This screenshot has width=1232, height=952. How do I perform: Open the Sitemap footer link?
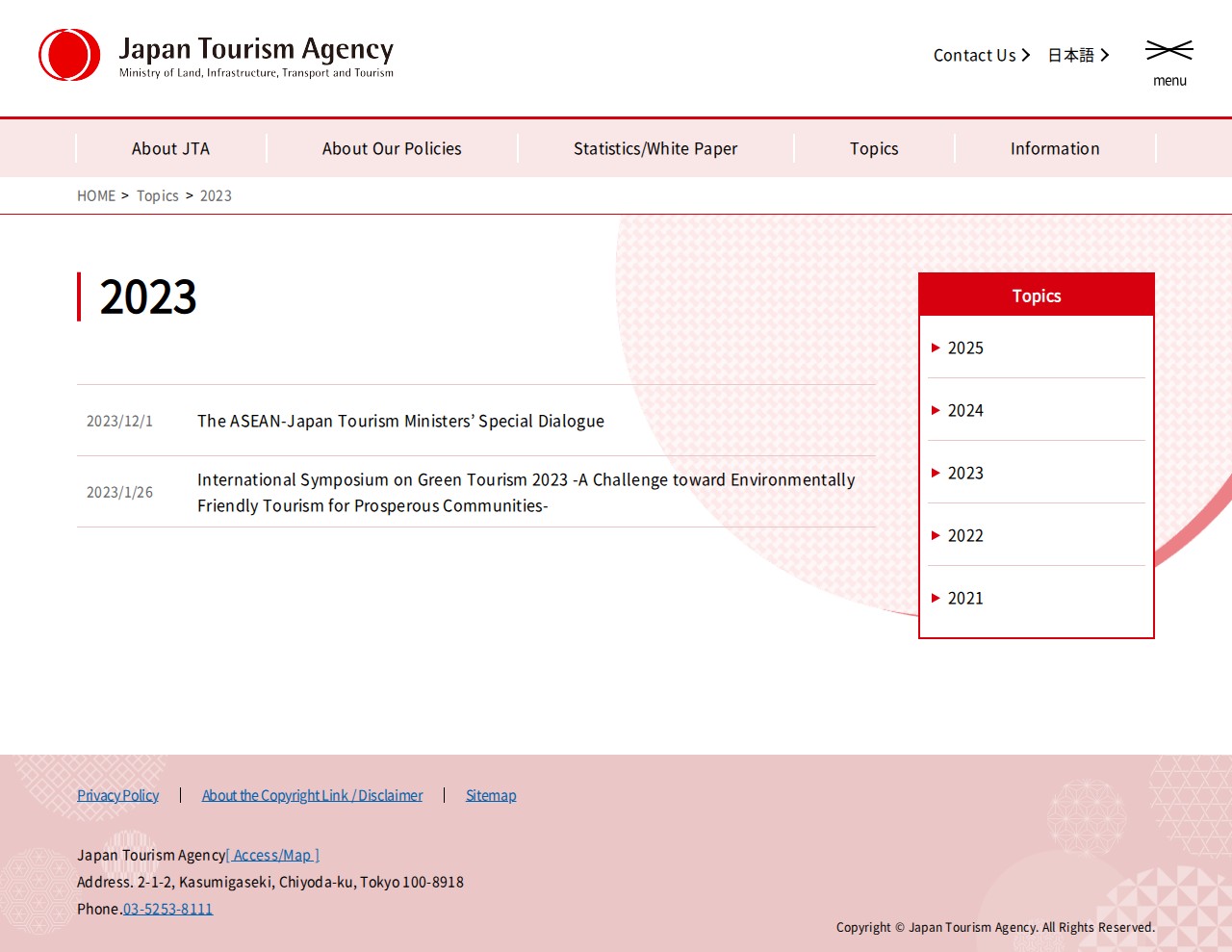(491, 795)
